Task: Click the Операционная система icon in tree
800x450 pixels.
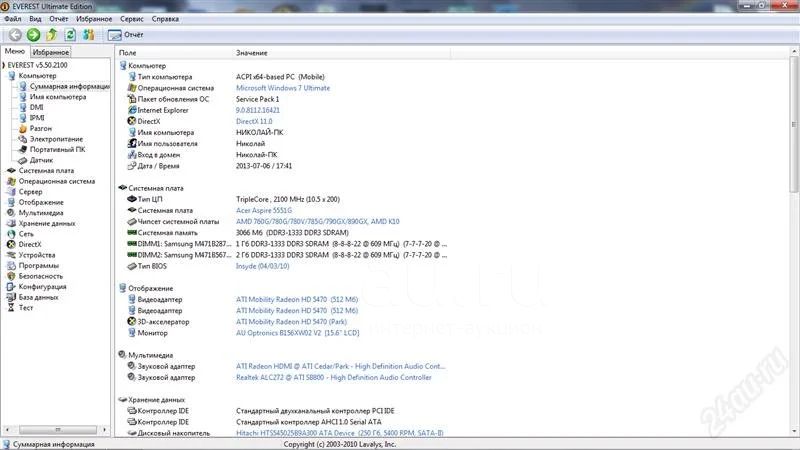Action: (x=11, y=181)
